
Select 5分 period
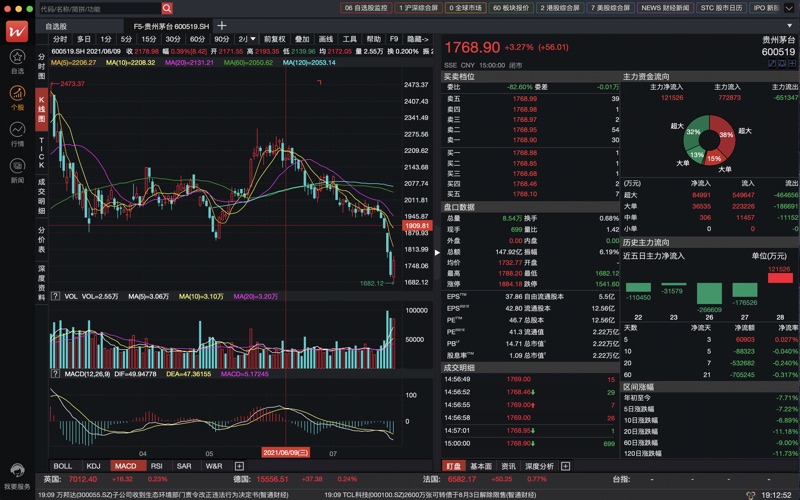tap(126, 39)
